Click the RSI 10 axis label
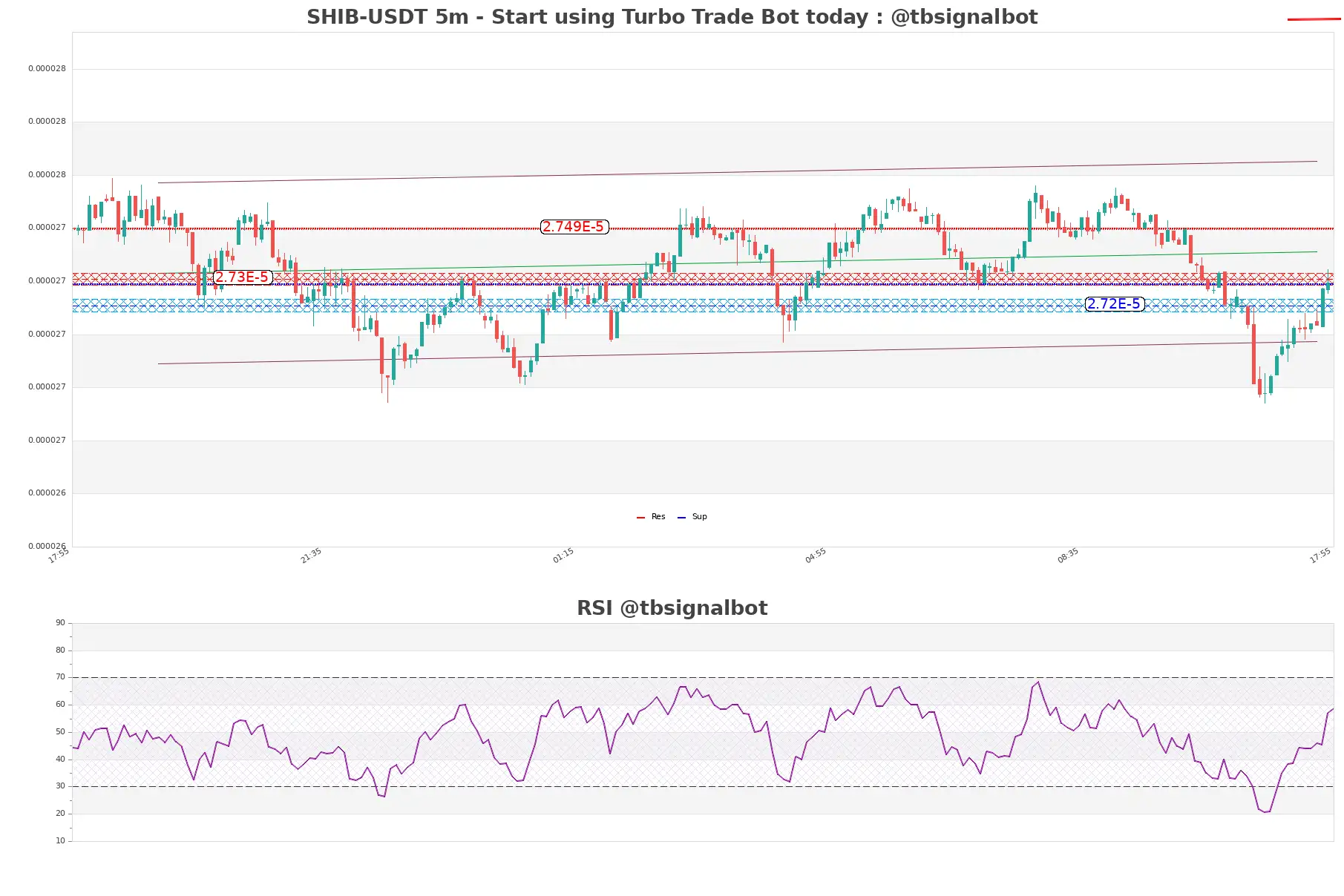 click(60, 841)
